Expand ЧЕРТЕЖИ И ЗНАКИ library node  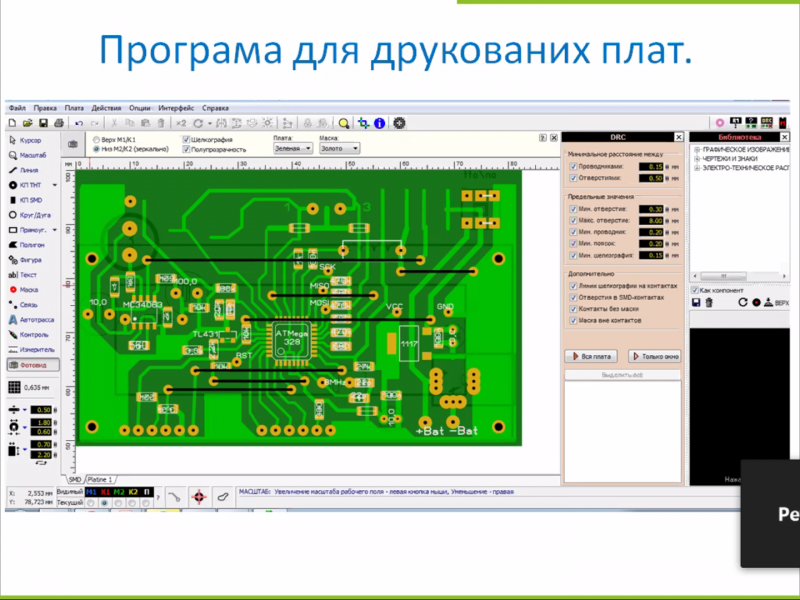pos(696,158)
